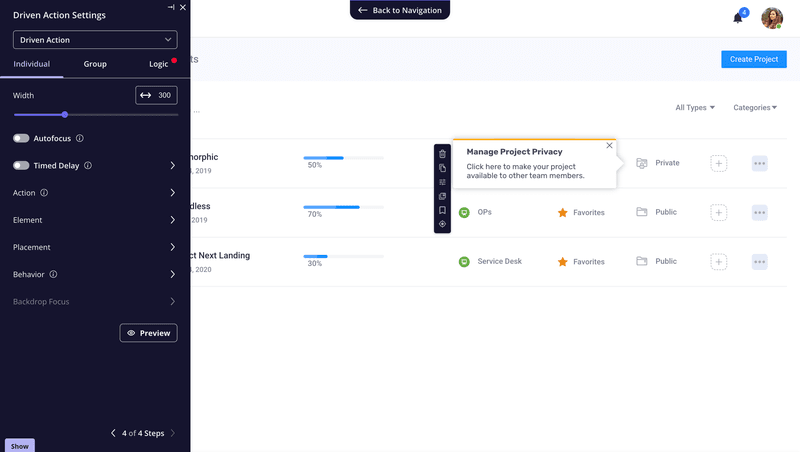Switch to the Logic tab
The width and height of the screenshot is (800, 452).
click(x=159, y=64)
